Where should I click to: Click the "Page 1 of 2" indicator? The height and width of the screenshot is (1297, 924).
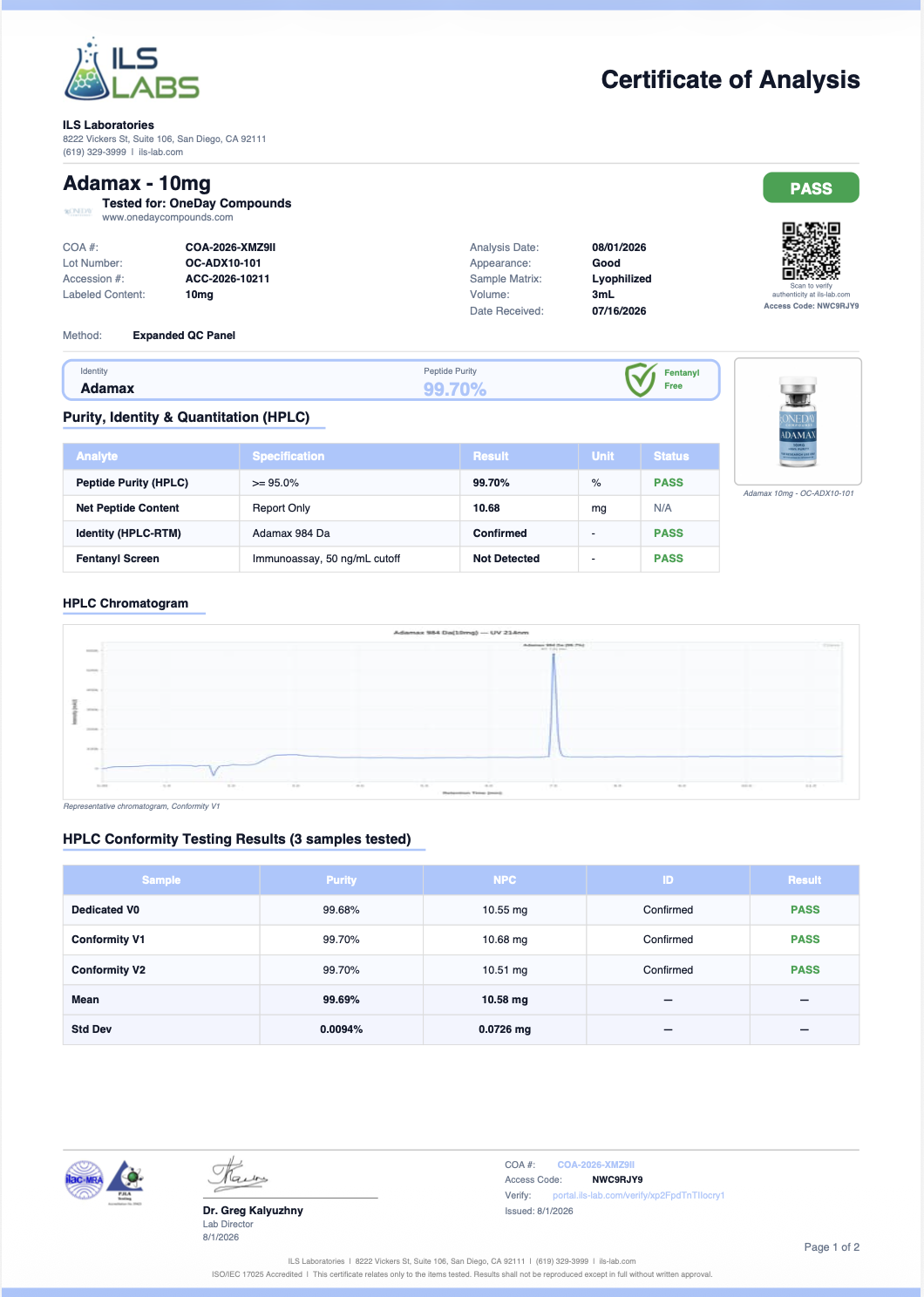pyautogui.click(x=832, y=1247)
